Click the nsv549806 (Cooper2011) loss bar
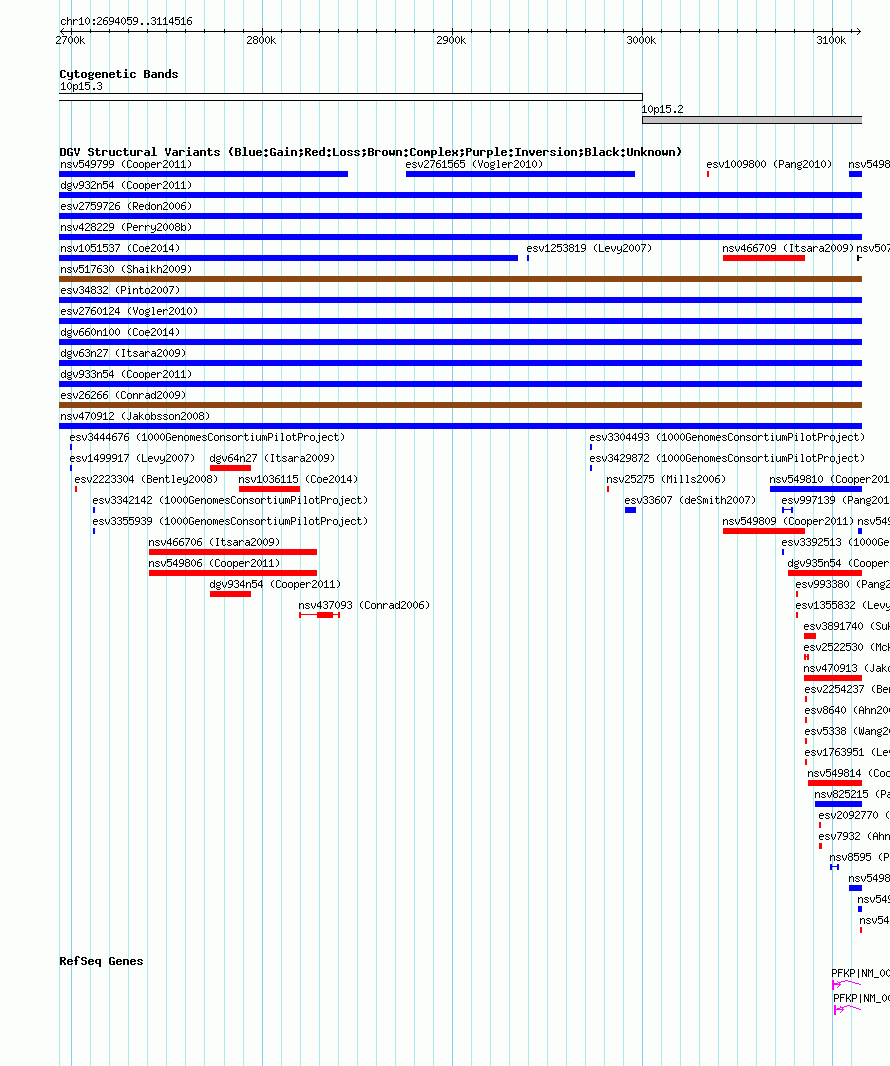Screen dimensions: 890x1066 233,573
